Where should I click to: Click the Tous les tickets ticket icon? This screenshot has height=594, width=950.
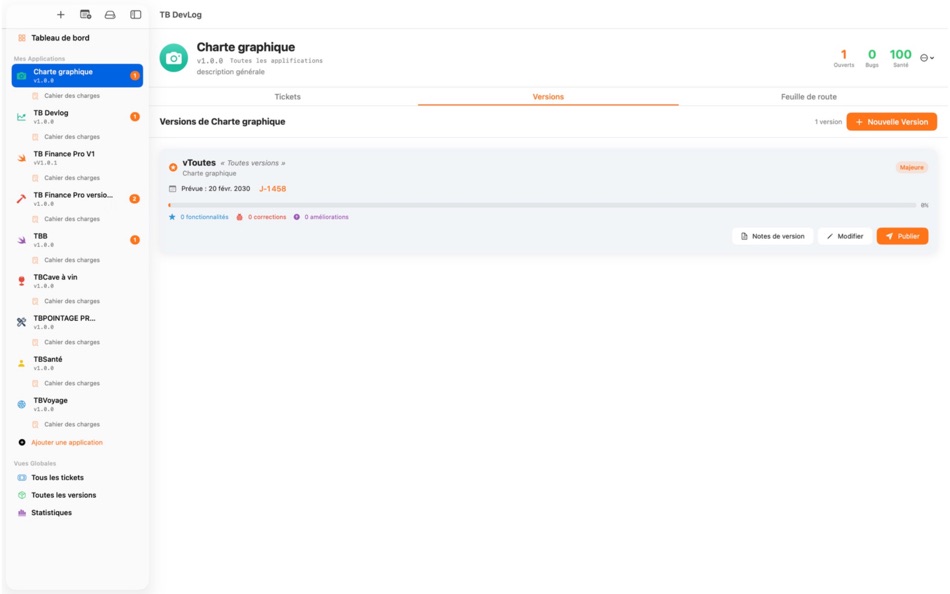click(20, 477)
